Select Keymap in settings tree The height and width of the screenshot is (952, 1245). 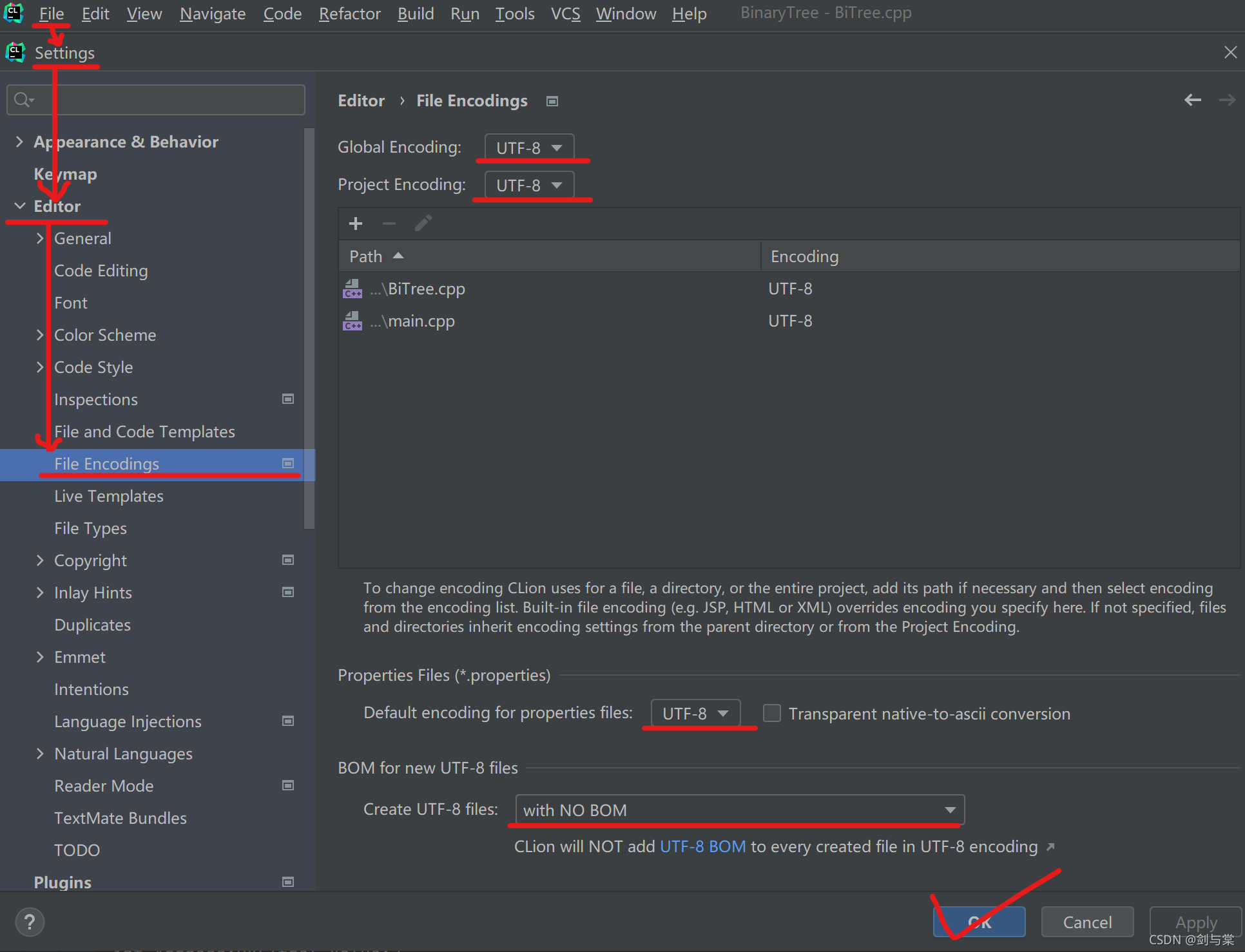(x=65, y=174)
